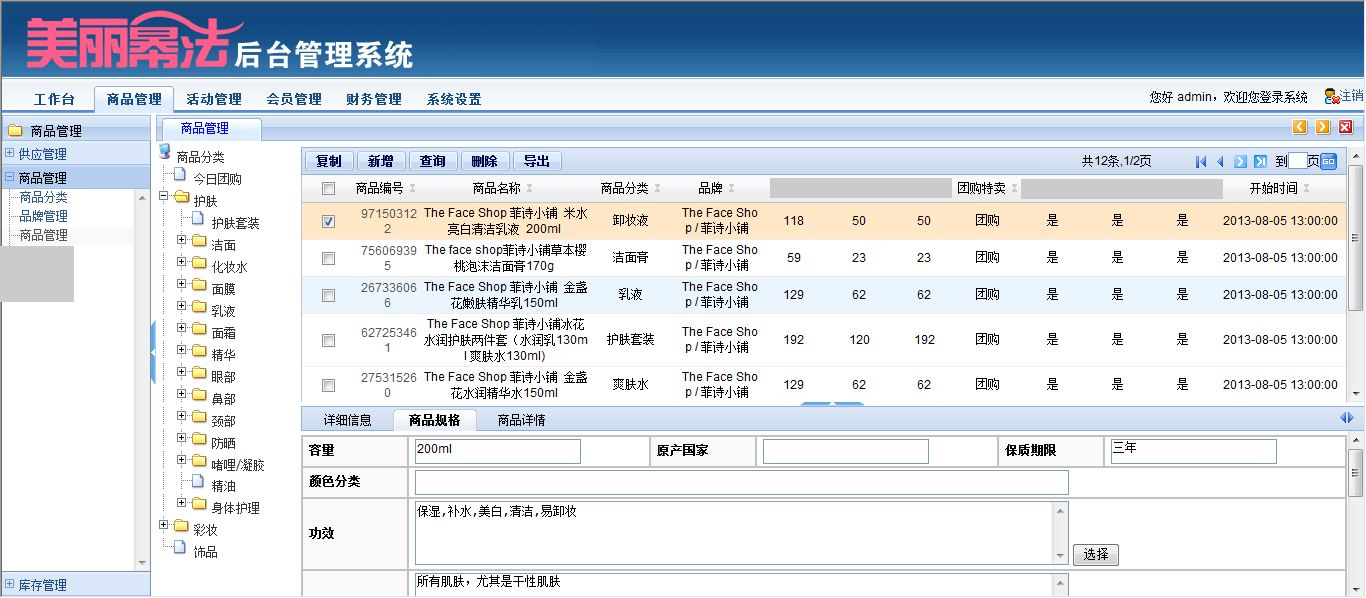Expand the 彩妆 category node
The image size is (1366, 598).
click(x=163, y=526)
